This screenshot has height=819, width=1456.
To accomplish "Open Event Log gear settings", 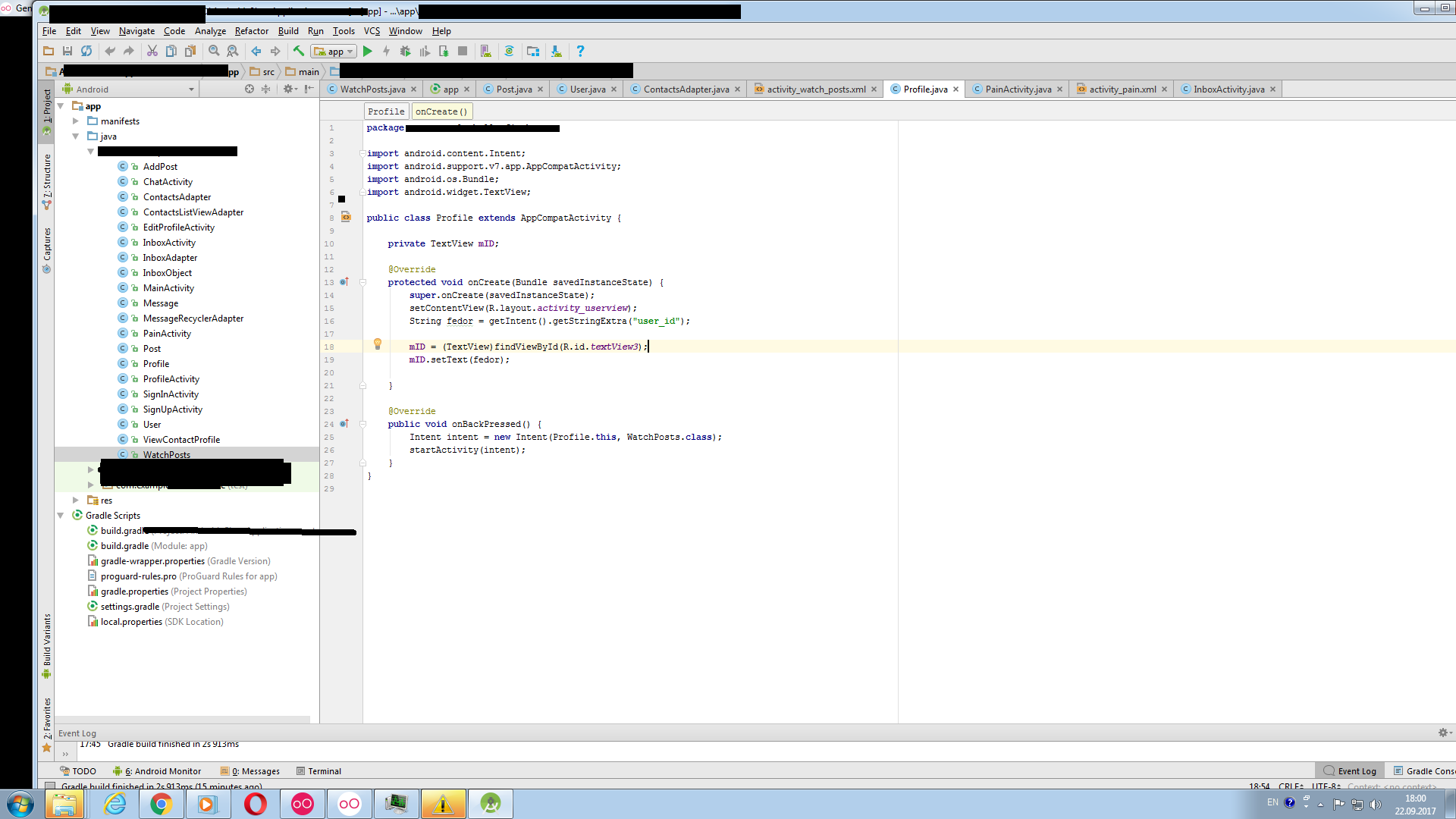I will coord(1445,733).
